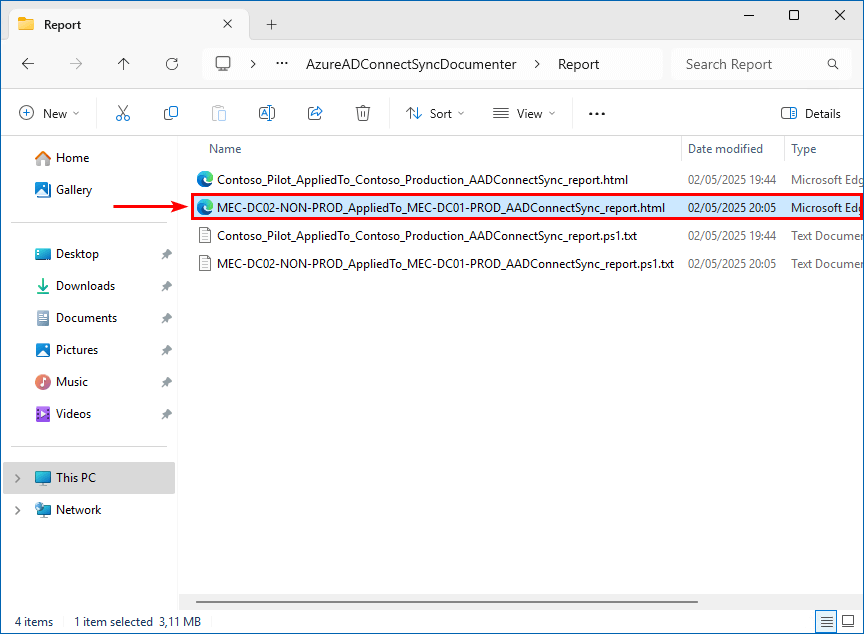Select This PC in navigation pane
This screenshot has height=634, width=864.
(89, 478)
